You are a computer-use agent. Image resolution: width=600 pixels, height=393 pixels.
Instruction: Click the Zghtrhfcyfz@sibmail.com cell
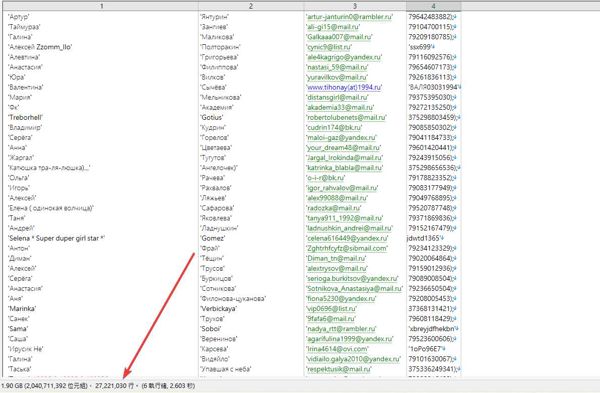click(347, 248)
